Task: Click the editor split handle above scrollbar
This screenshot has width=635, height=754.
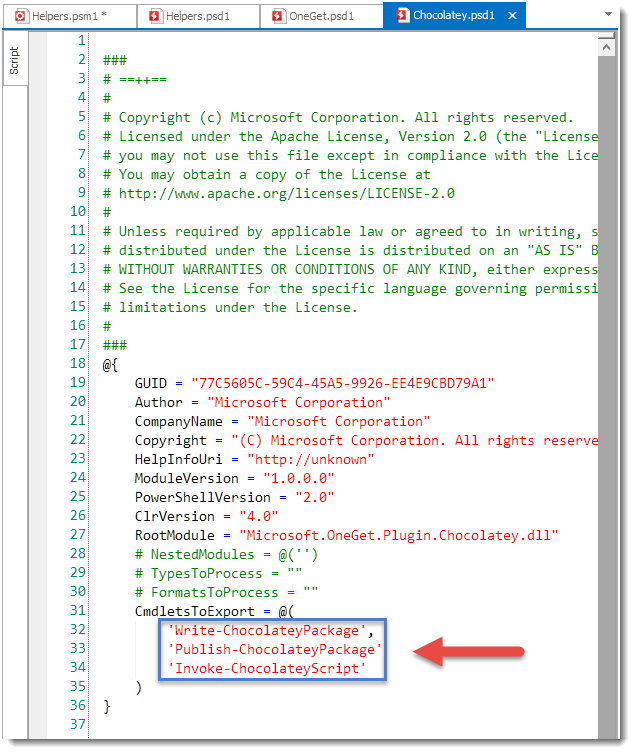Action: [606, 36]
